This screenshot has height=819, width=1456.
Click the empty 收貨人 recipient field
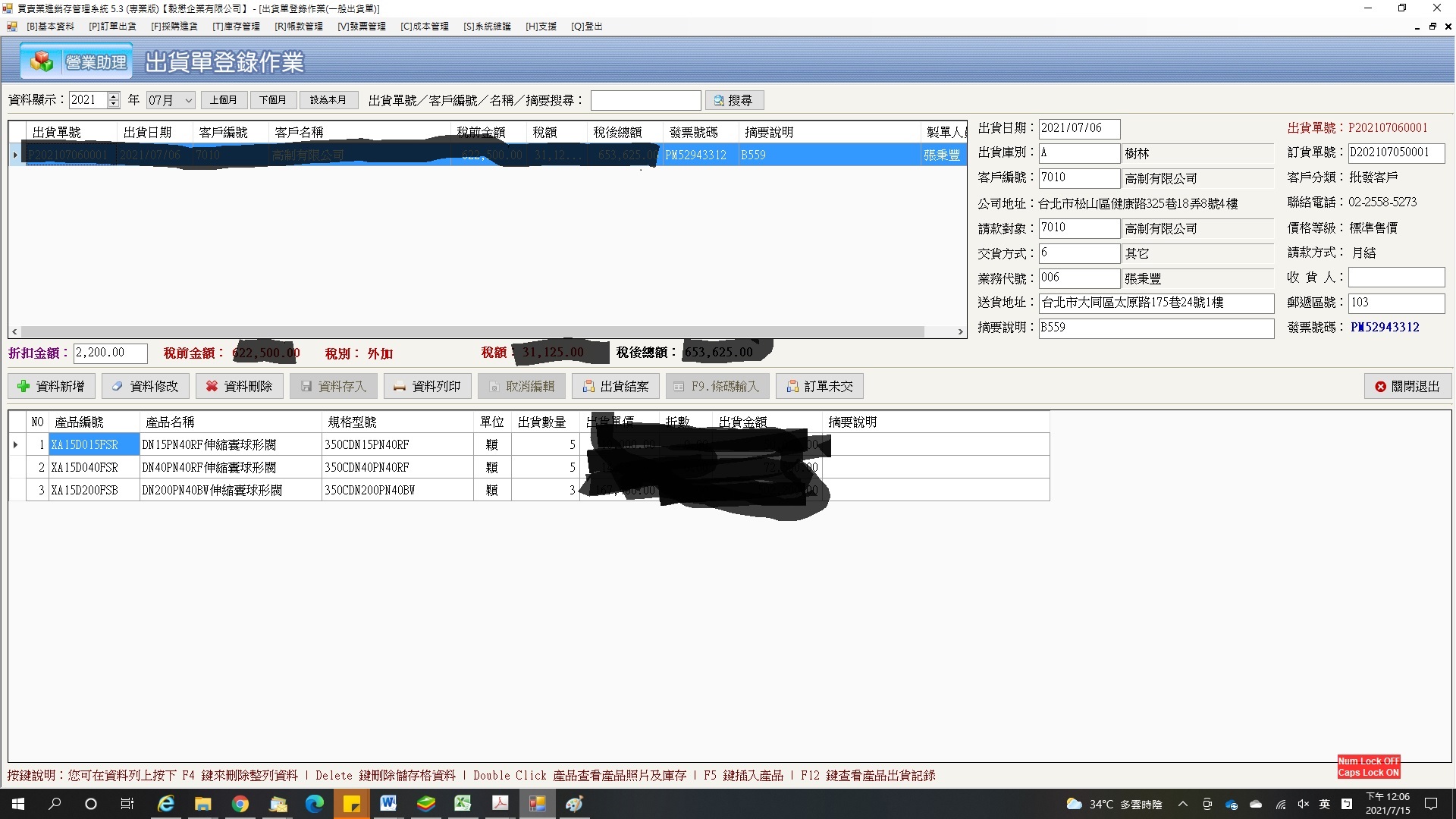click(x=1396, y=278)
